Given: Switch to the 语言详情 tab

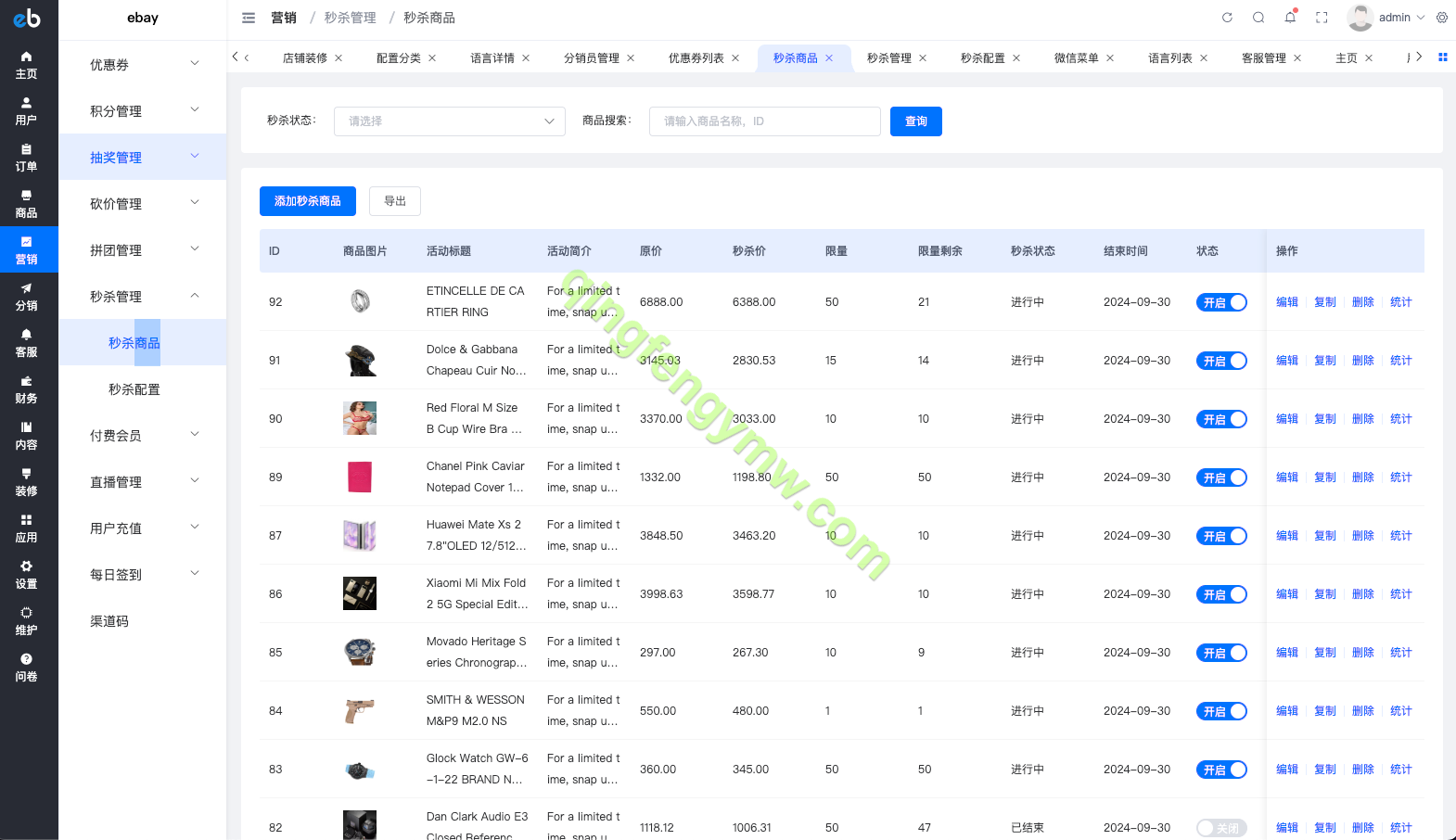Looking at the screenshot, I should tap(492, 58).
